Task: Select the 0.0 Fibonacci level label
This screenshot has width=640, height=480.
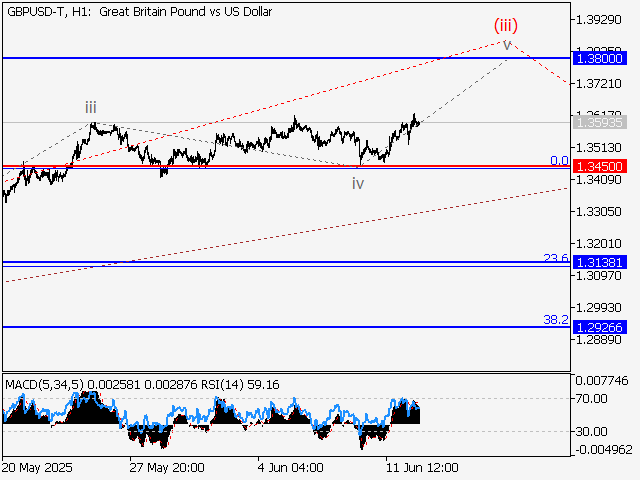Action: pos(559,161)
